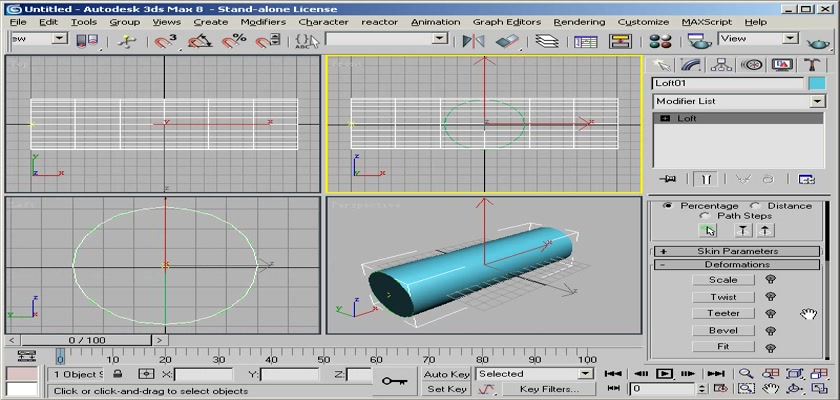Image resolution: width=840 pixels, height=400 pixels.
Task: Click the Select and Manipulate icon
Action: click(127, 41)
